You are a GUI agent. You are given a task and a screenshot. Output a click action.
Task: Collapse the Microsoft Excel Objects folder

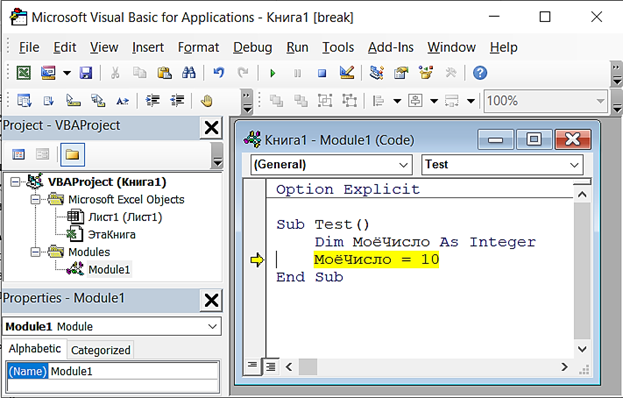click(x=35, y=199)
